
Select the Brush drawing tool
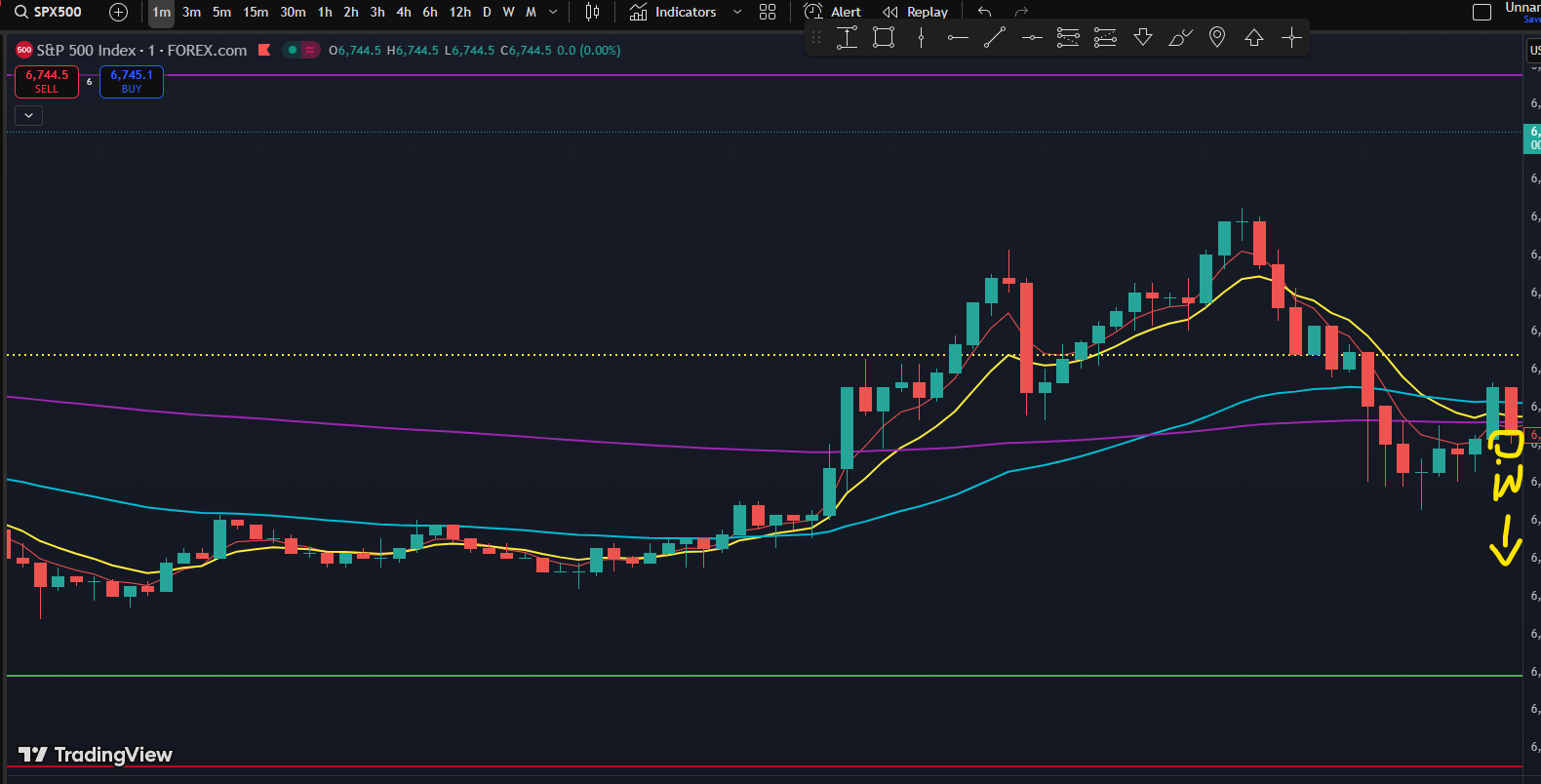coord(1180,38)
